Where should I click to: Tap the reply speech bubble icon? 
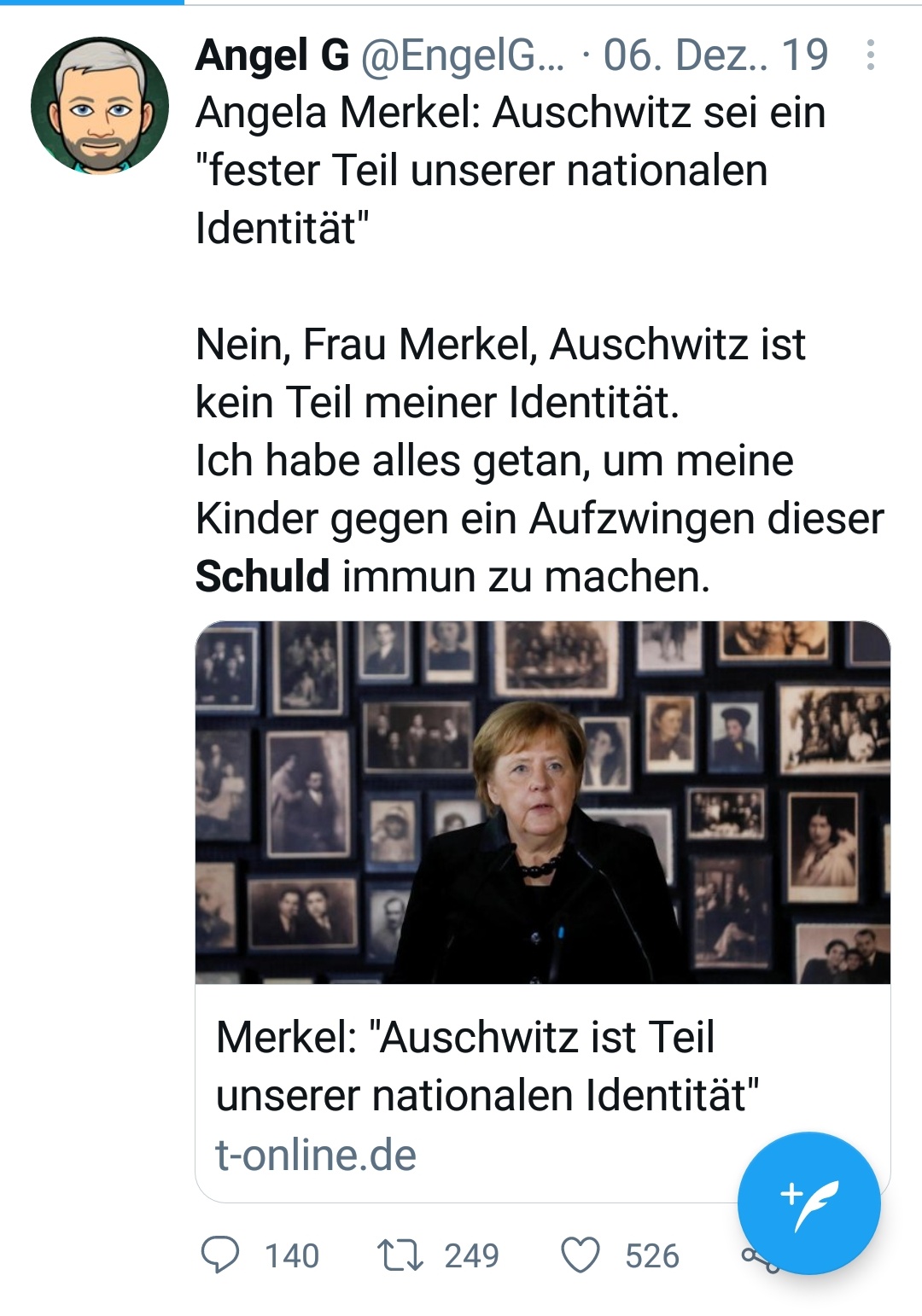tap(220, 1255)
